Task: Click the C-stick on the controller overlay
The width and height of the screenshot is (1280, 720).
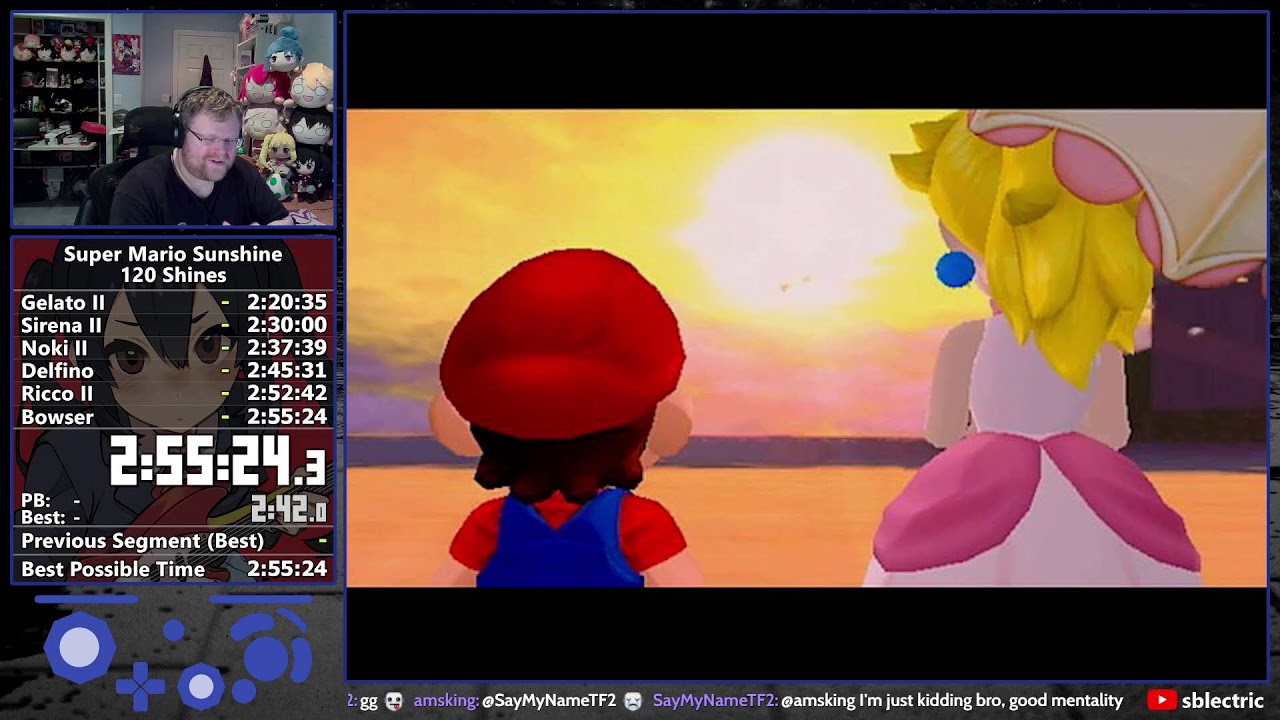Action: coord(202,687)
